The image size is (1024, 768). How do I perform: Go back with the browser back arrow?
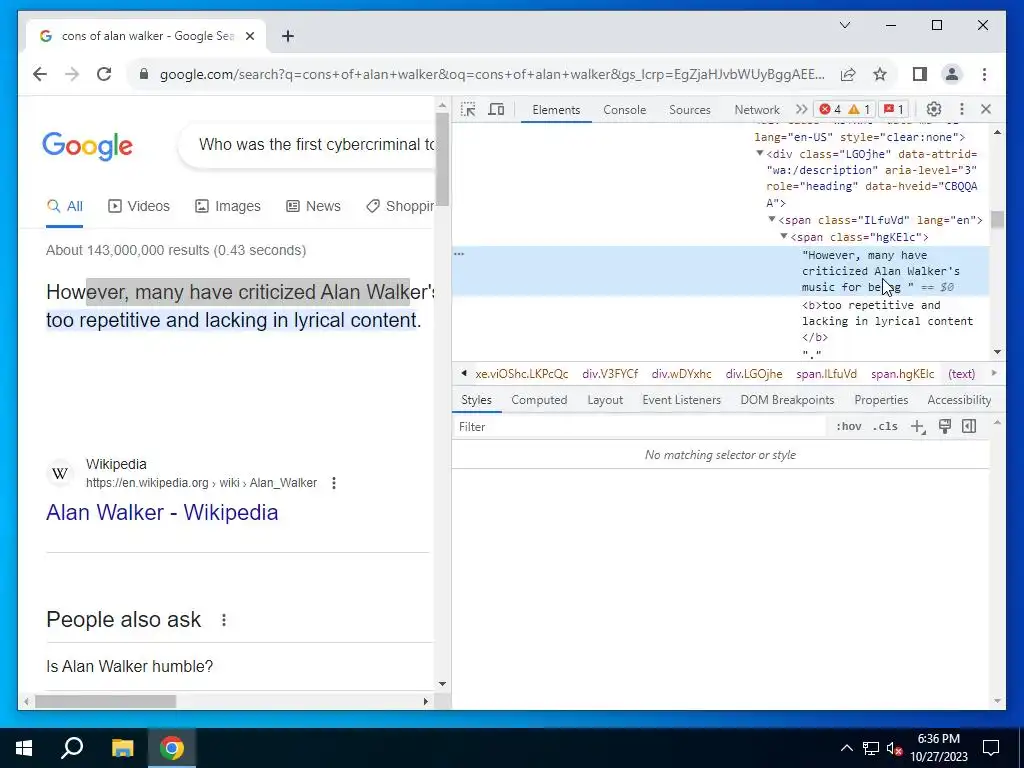click(40, 74)
